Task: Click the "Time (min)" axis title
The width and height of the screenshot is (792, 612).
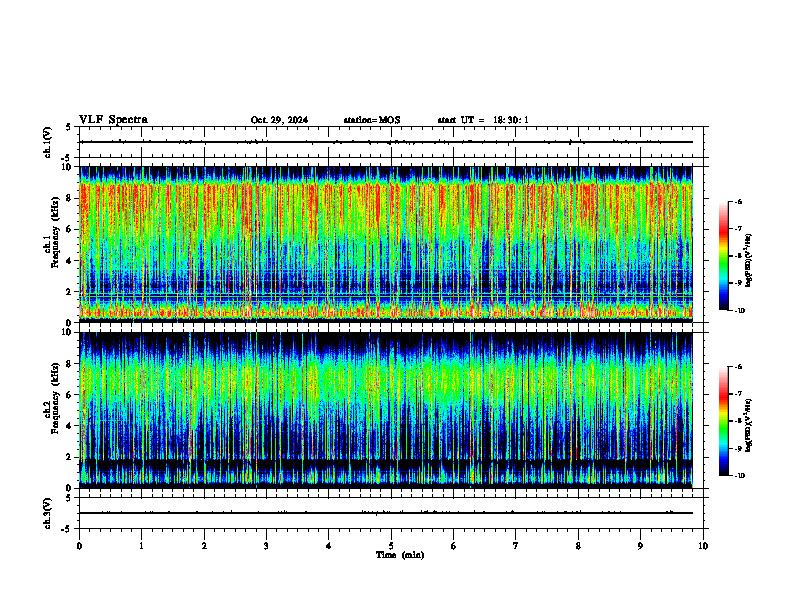Action: 400,555
